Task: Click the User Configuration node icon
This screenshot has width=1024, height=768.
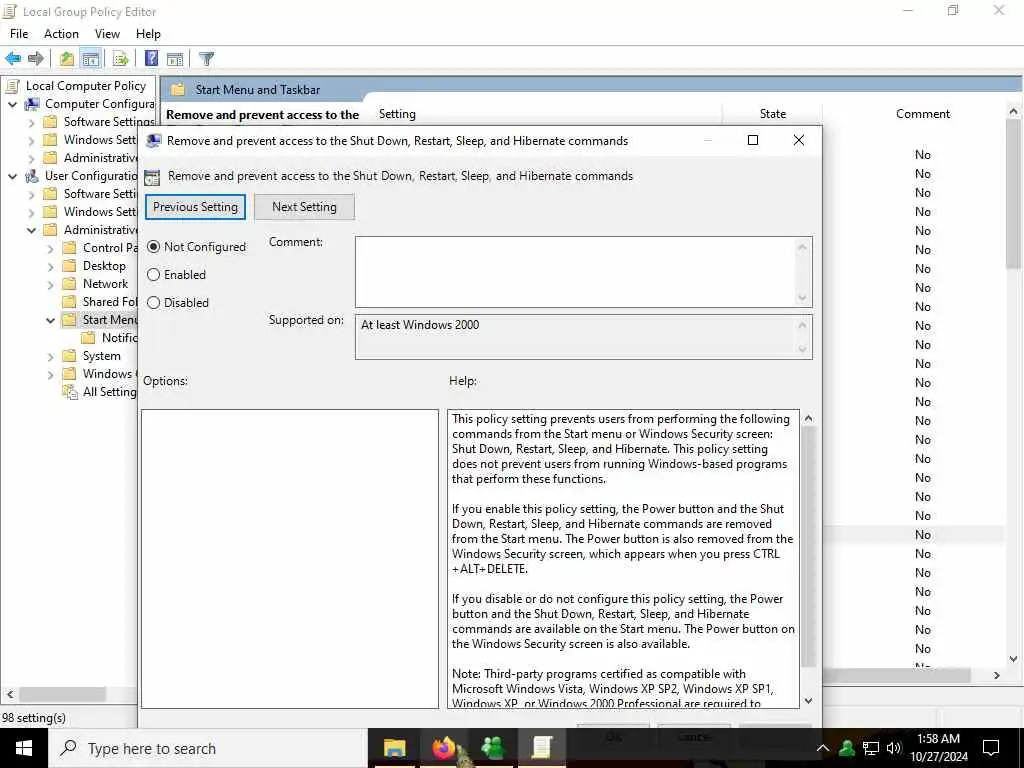Action: point(32,176)
